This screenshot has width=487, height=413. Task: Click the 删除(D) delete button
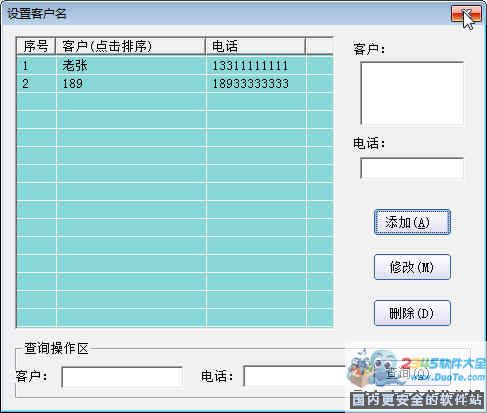tap(412, 313)
